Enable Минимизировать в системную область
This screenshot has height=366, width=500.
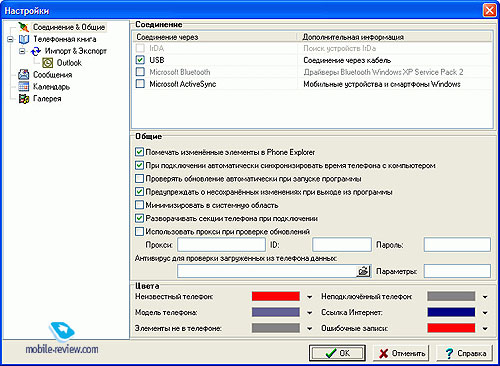[x=139, y=205]
